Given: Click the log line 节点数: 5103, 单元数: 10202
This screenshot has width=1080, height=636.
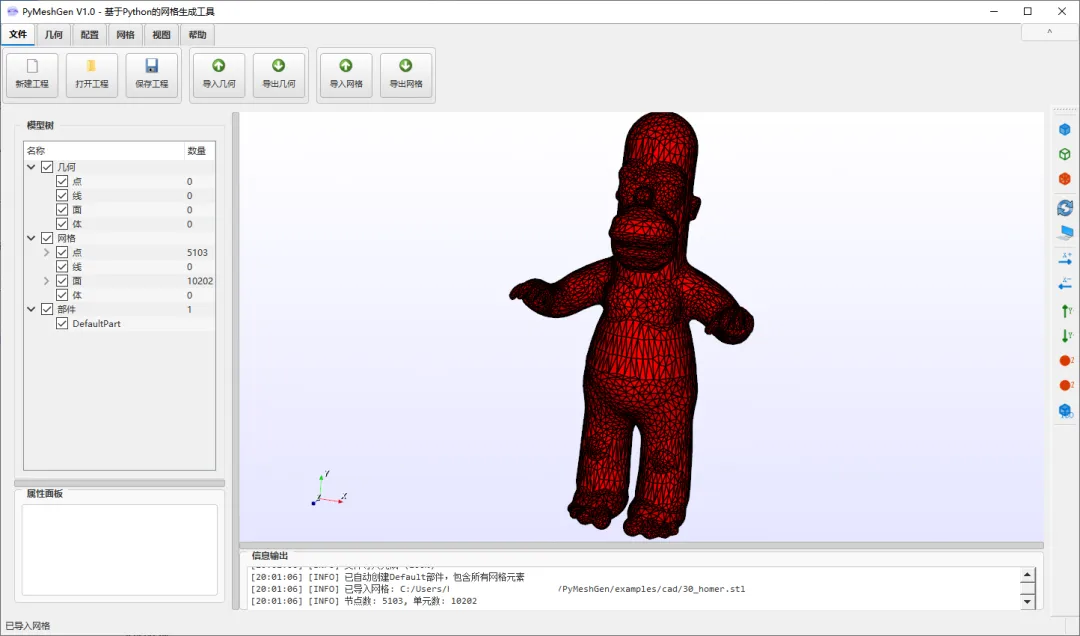Looking at the screenshot, I should (x=364, y=601).
